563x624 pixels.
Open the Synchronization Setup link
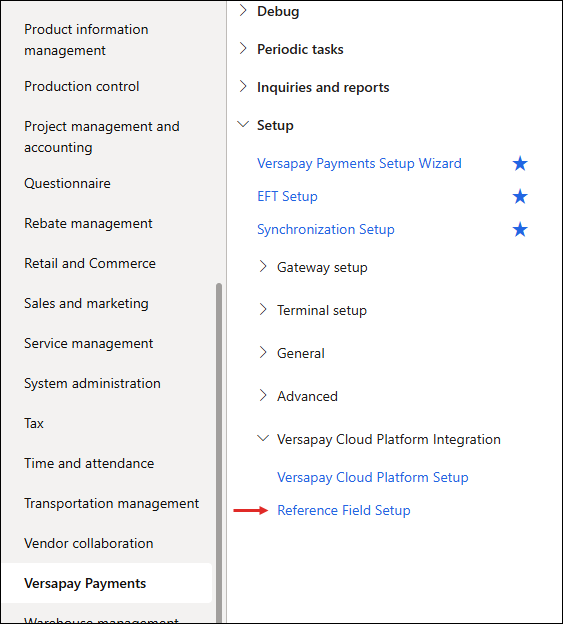click(x=326, y=230)
